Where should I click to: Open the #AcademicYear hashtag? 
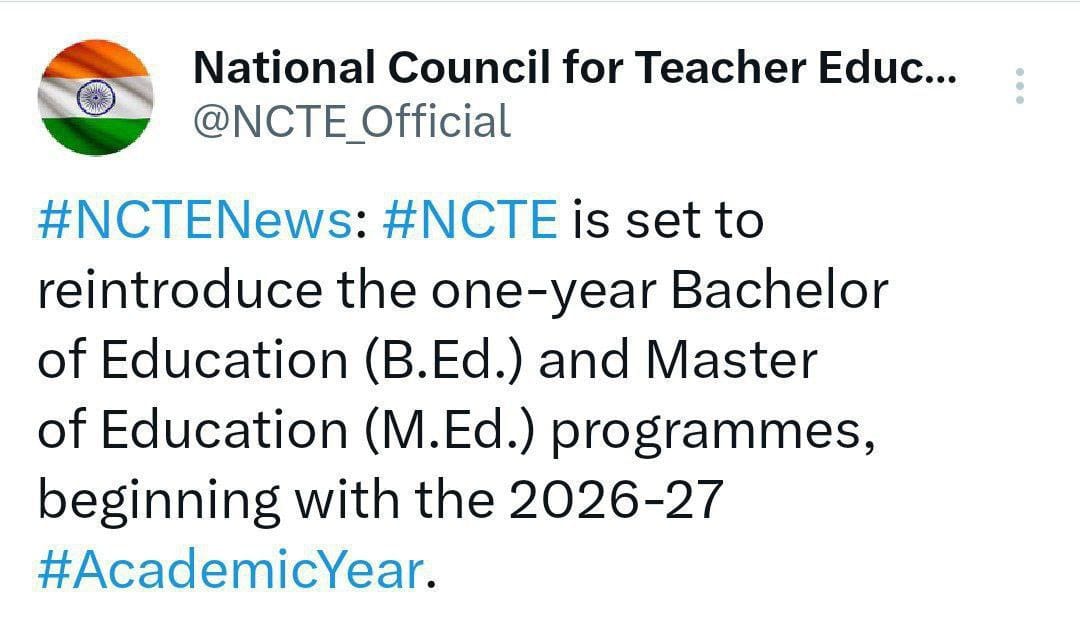231,570
